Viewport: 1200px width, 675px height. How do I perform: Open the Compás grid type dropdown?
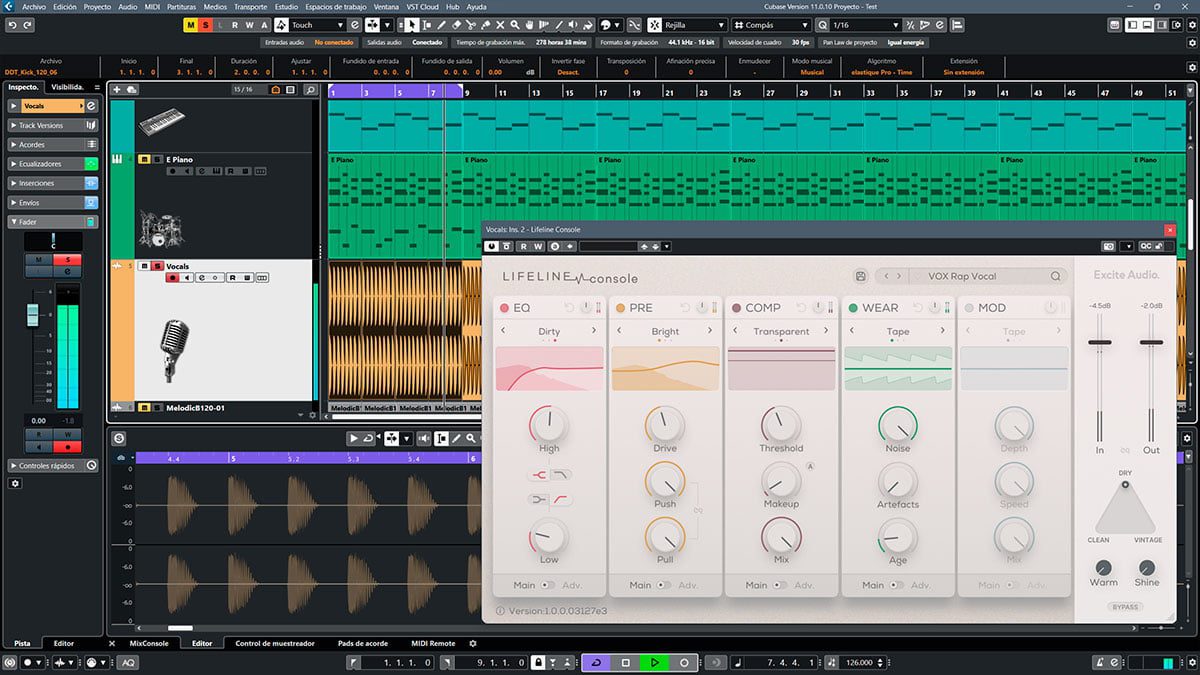coord(772,24)
